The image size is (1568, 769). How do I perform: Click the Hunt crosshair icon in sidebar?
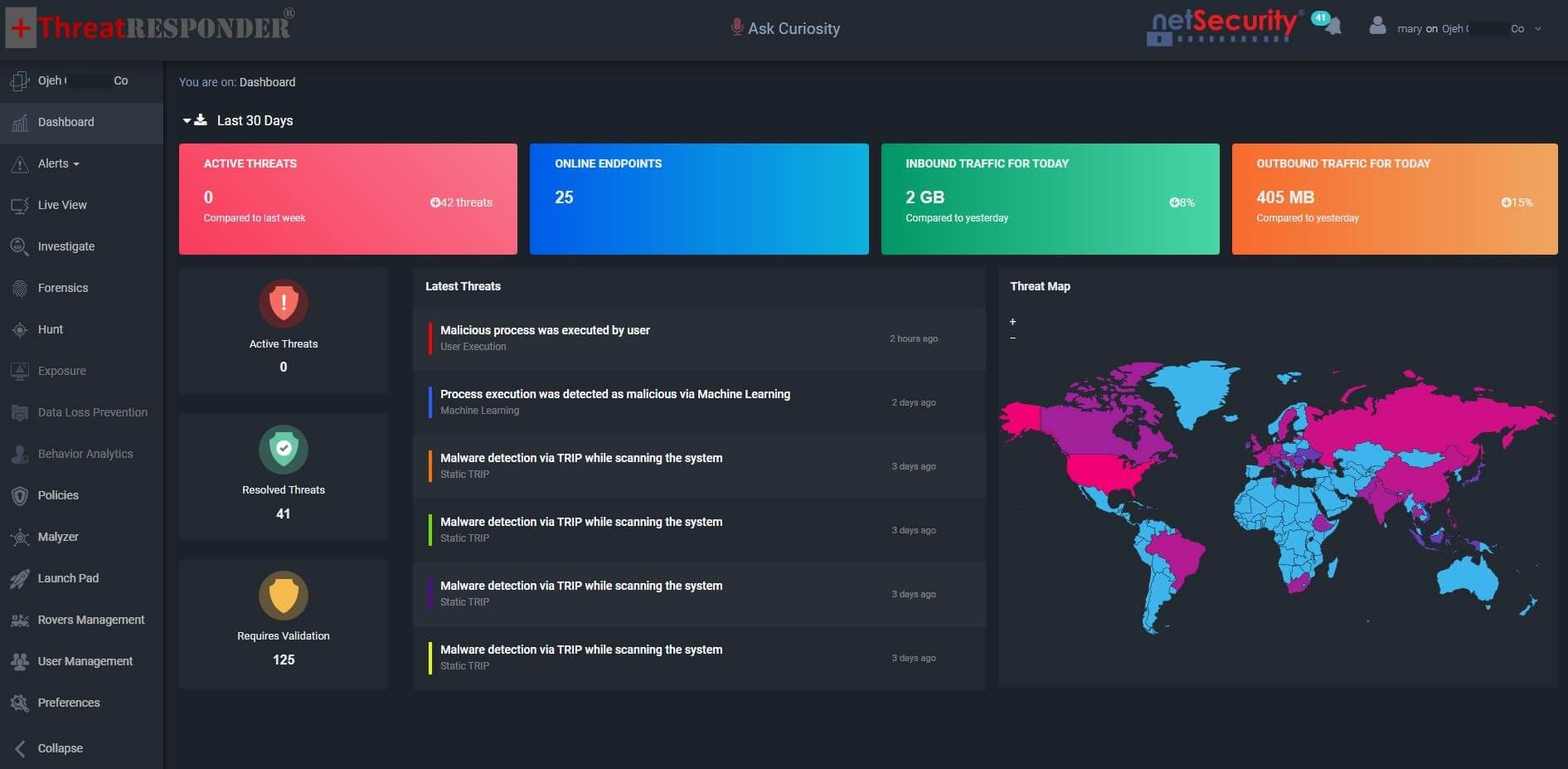pos(20,330)
